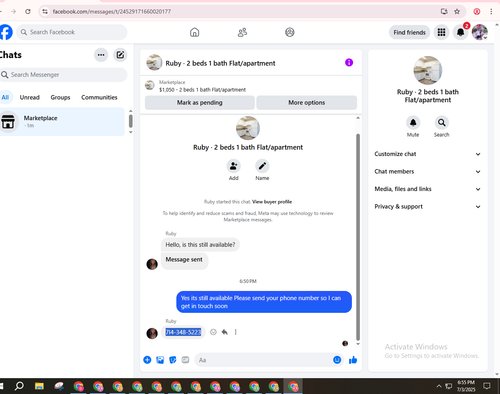Click the conversation scrollbar
500x394 pixels.
[x=358, y=237]
